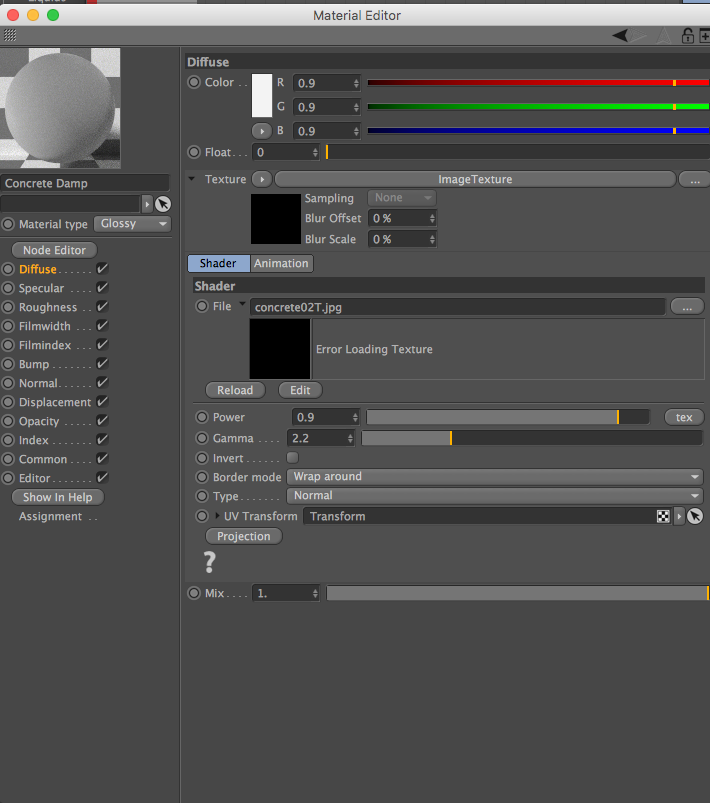Click the concrete02T.jpg file path field

[x=457, y=307]
